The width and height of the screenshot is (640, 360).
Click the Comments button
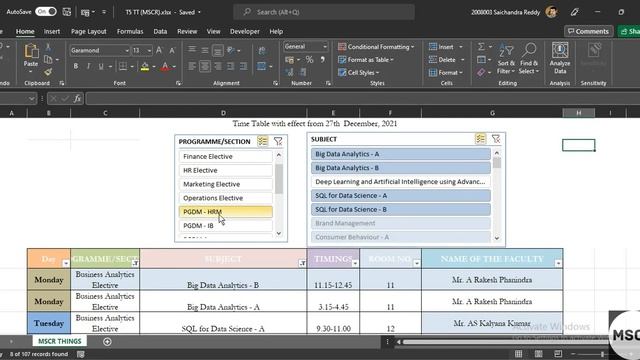pyautogui.click(x=588, y=31)
